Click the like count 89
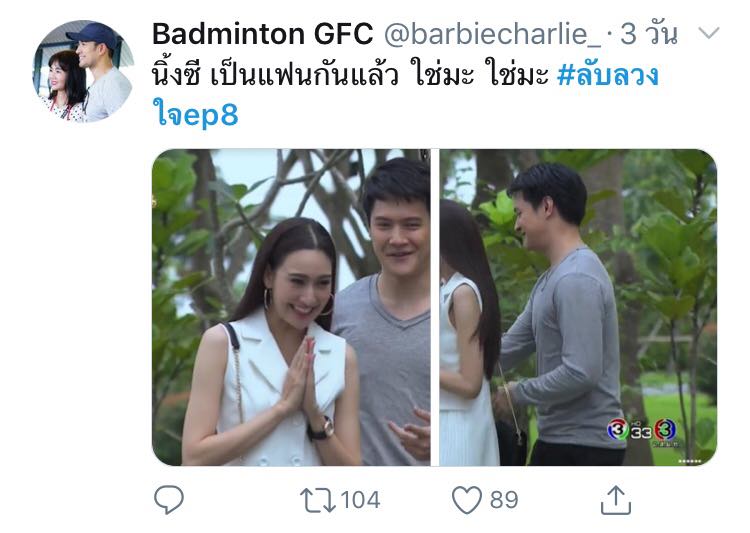Screen dimensions: 750x533 [504, 500]
